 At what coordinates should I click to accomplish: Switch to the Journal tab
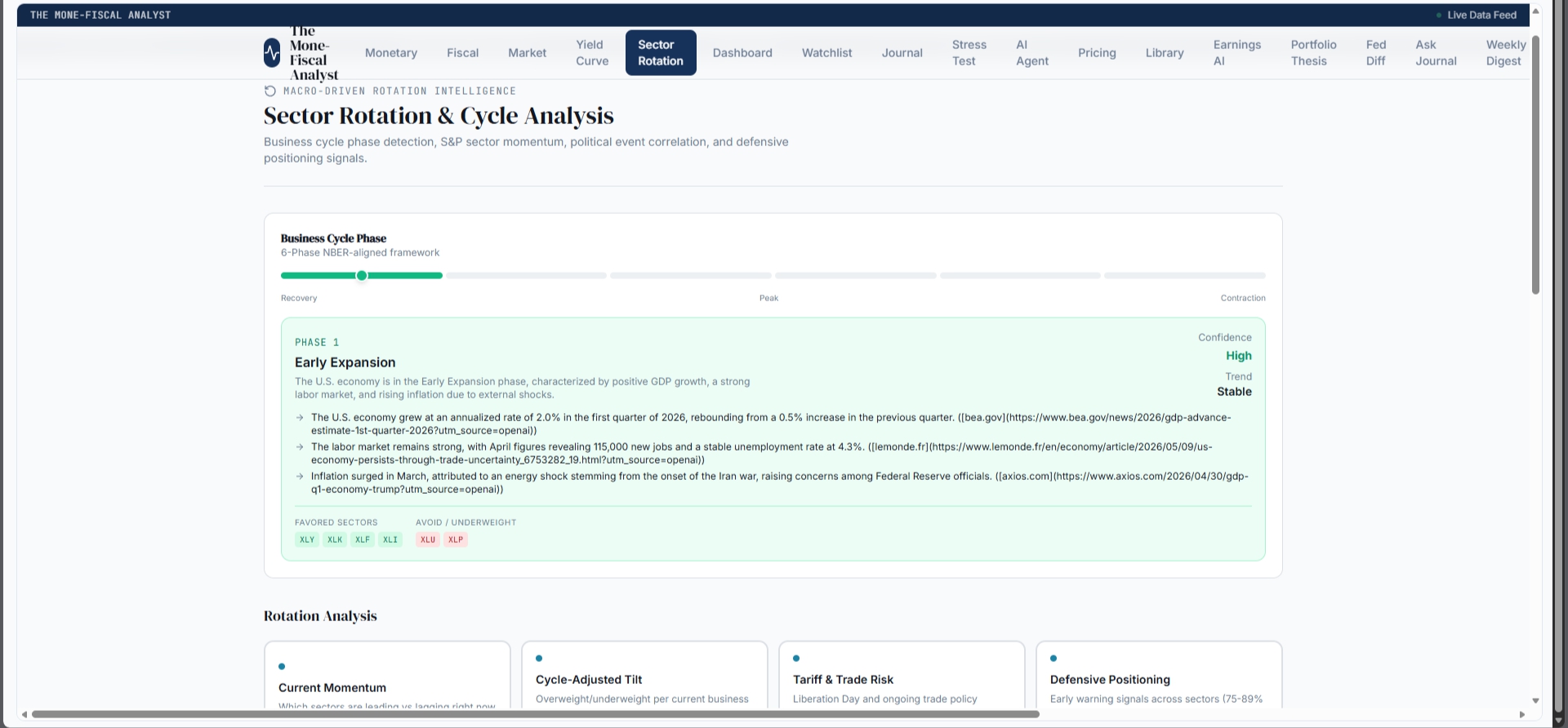coord(902,53)
